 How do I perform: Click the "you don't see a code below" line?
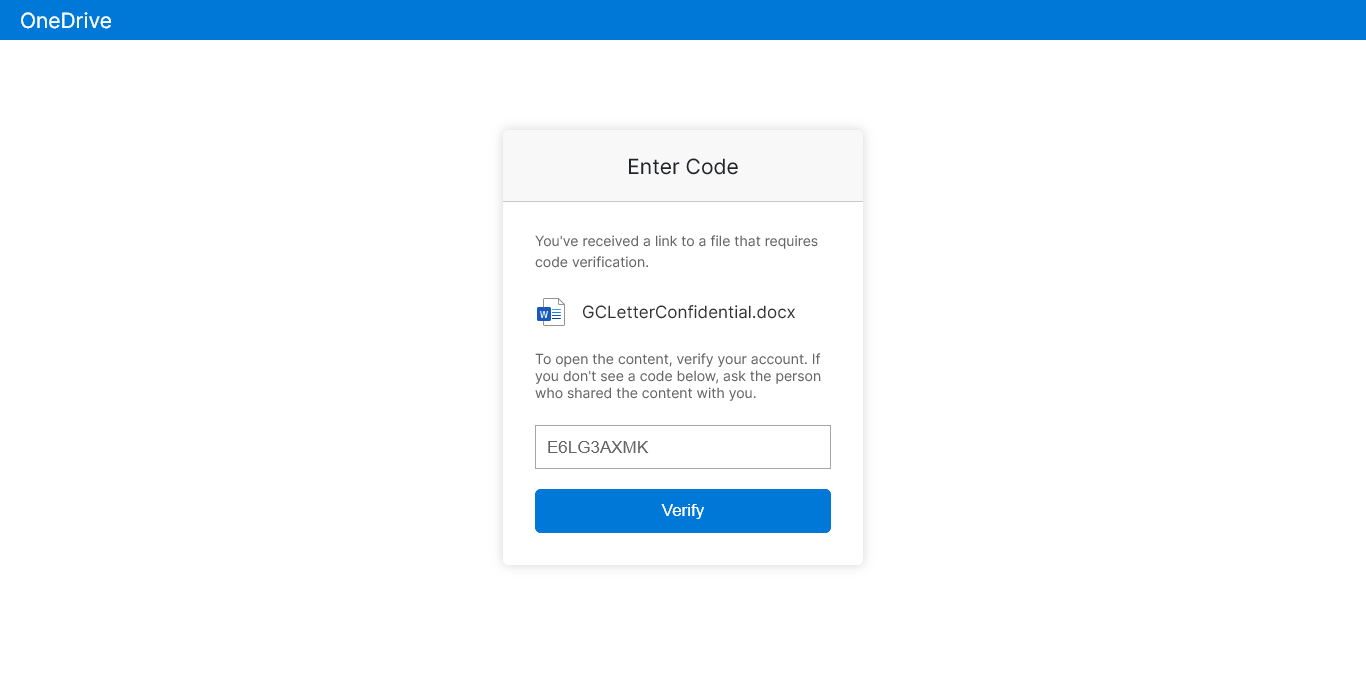coord(678,376)
